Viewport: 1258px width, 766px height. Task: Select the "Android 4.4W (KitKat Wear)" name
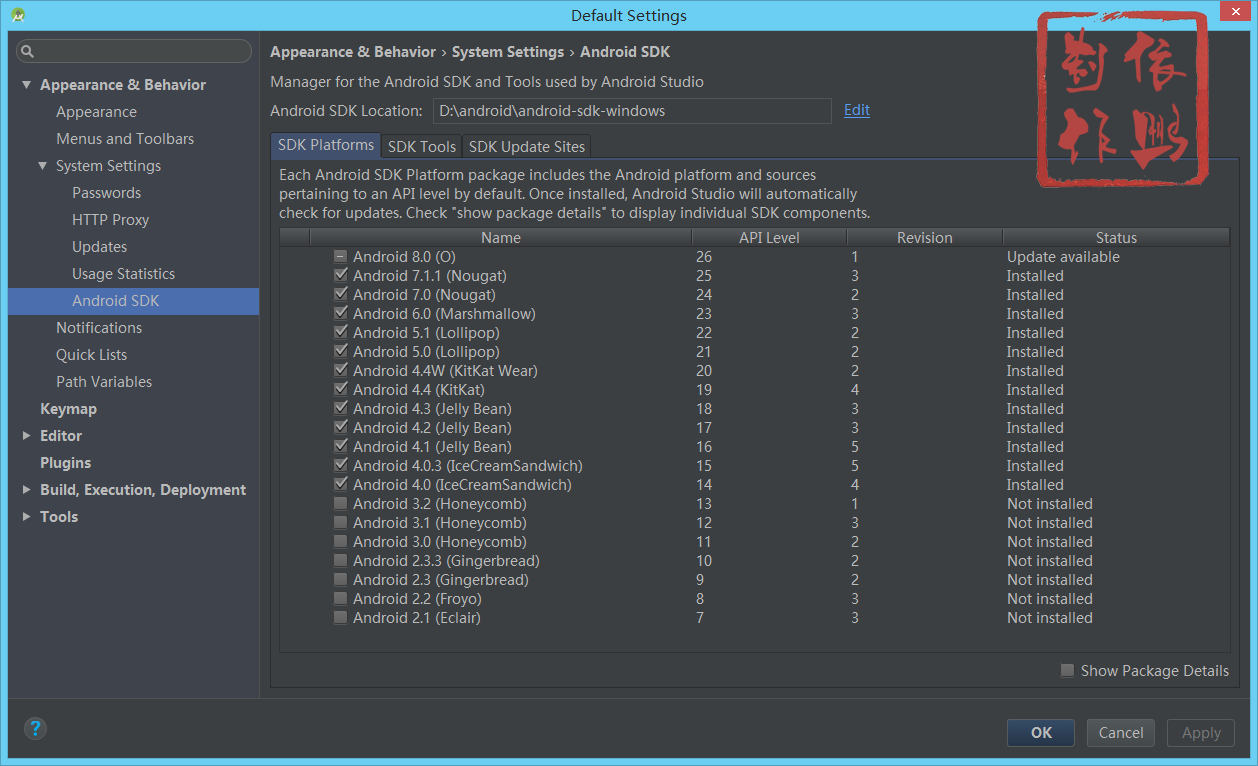coord(445,371)
